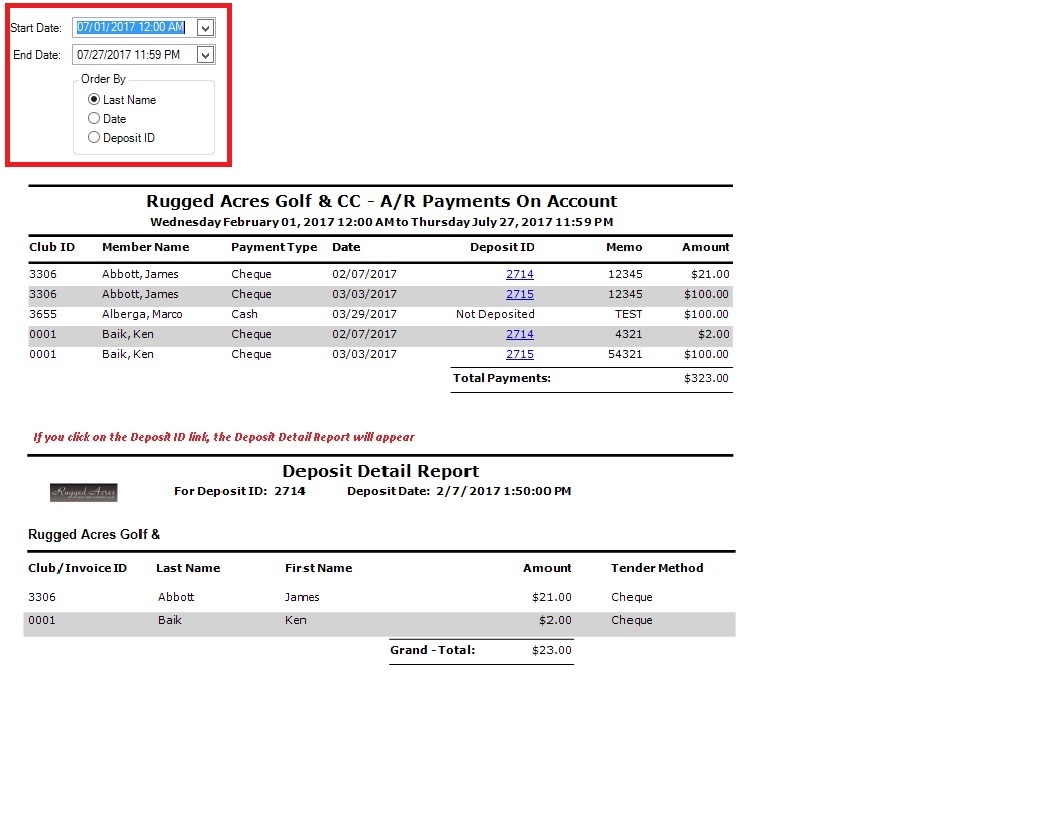The width and height of the screenshot is (1055, 824).
Task: Click inside the Start Date field
Action: click(x=132, y=28)
